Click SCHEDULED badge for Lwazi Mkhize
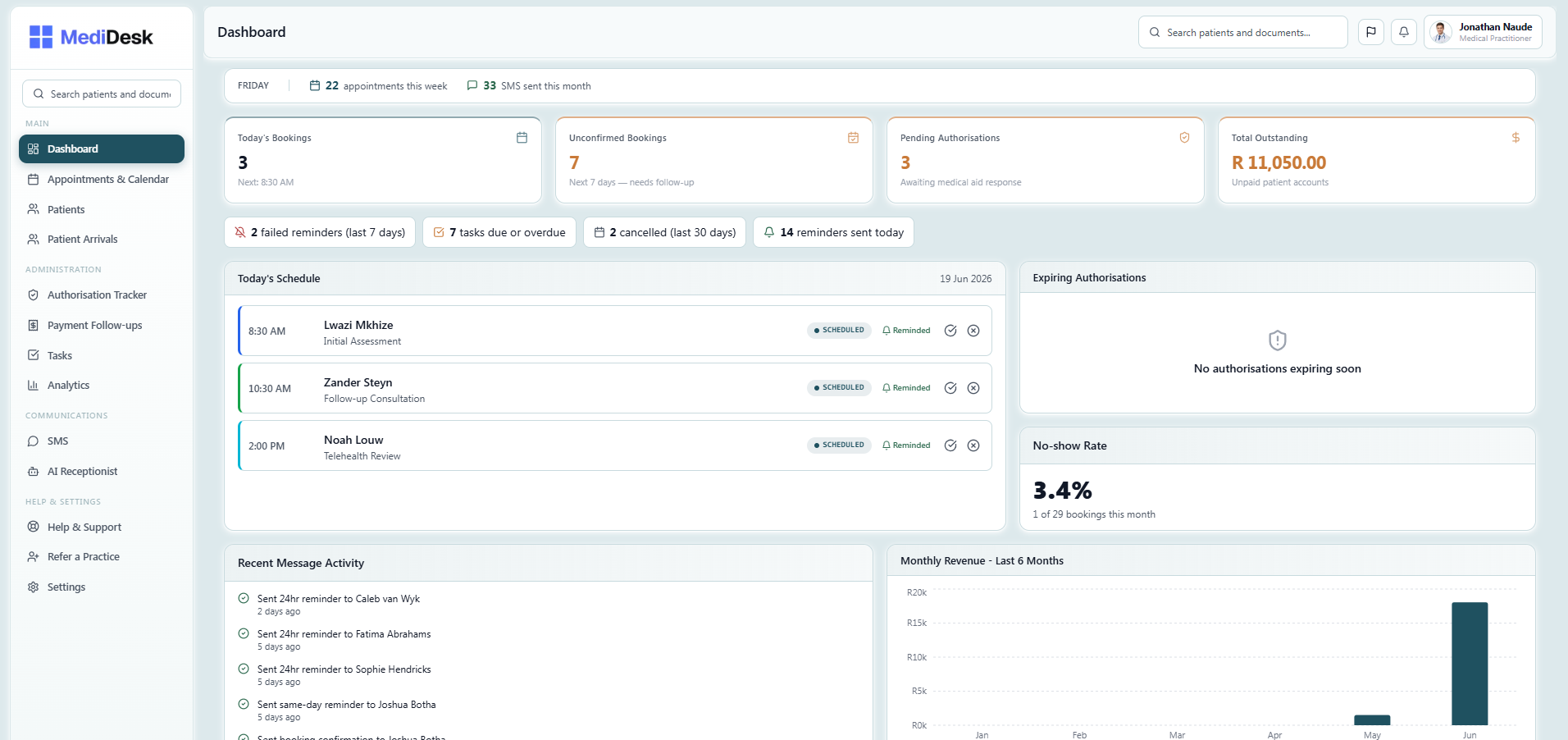The image size is (1568, 740). (839, 330)
